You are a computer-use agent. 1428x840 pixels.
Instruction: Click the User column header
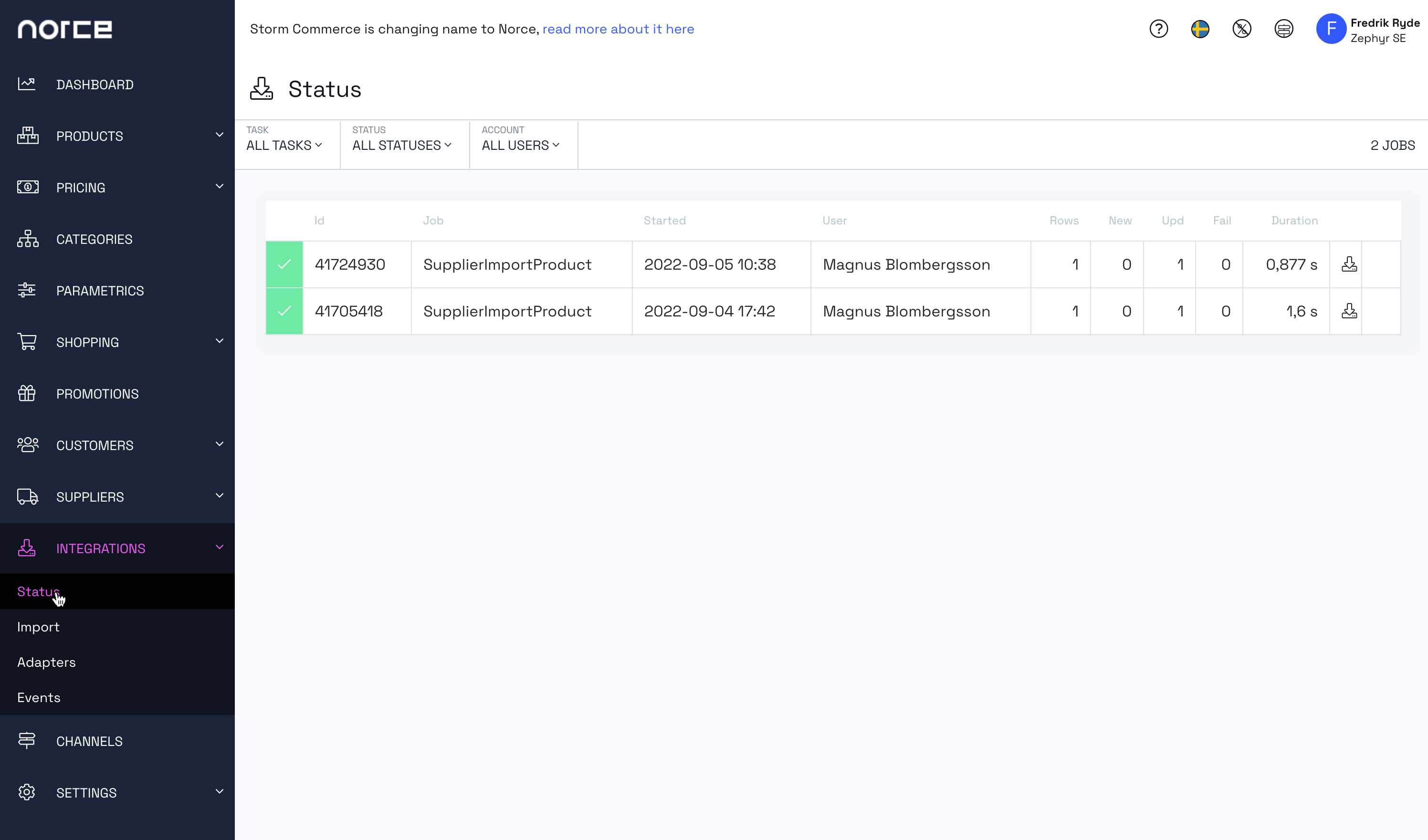(x=834, y=220)
